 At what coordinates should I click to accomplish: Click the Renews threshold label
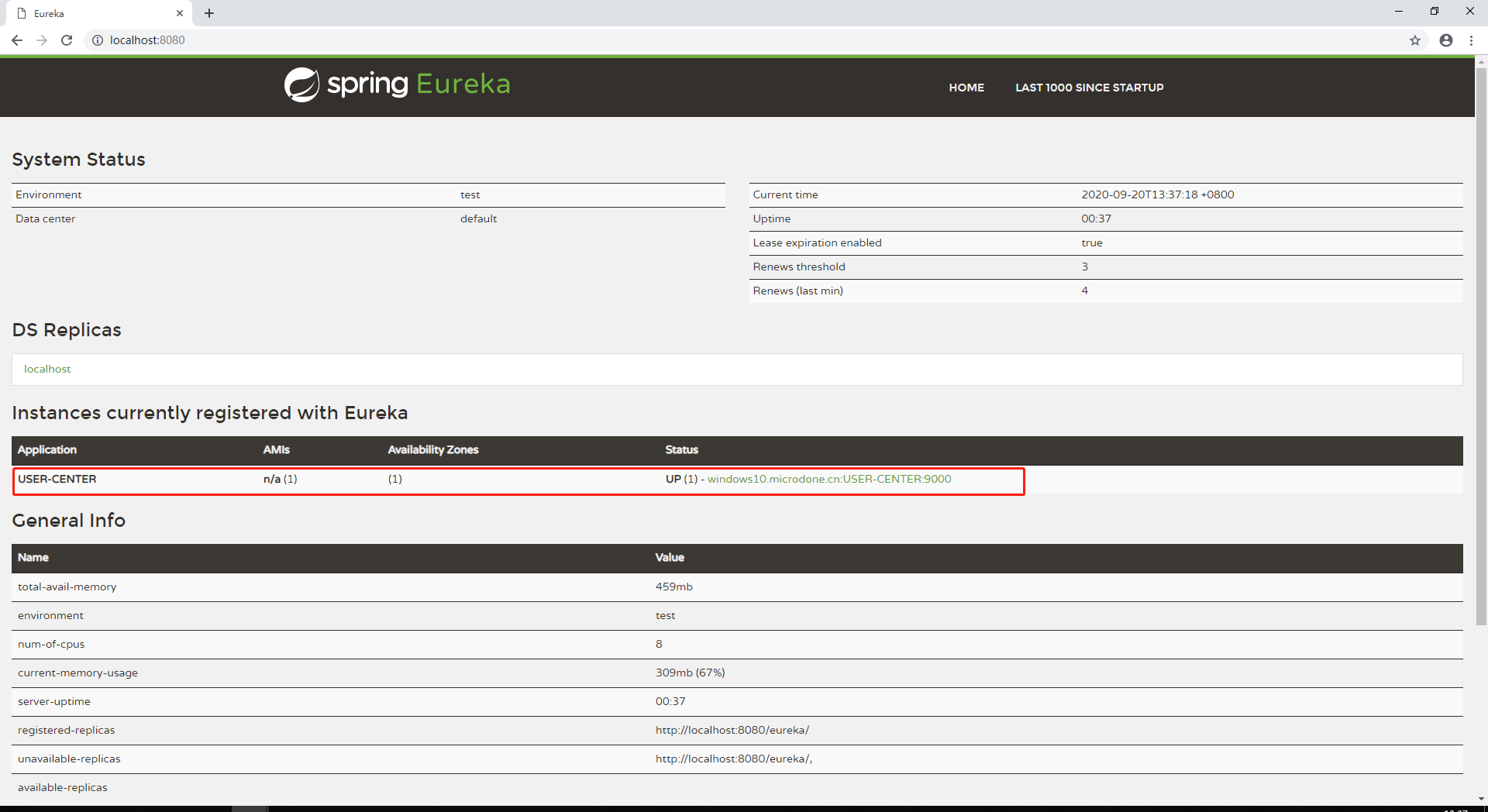[799, 267]
